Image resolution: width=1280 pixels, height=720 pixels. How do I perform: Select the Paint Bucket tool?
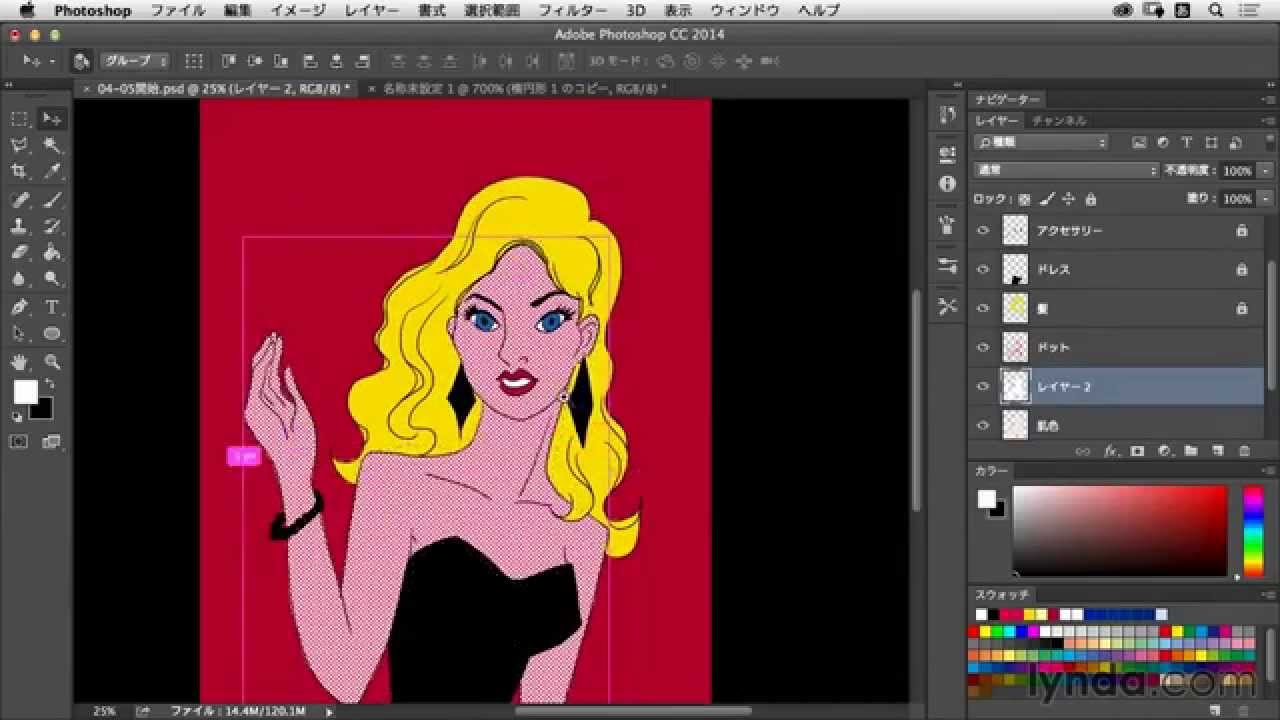pos(52,253)
